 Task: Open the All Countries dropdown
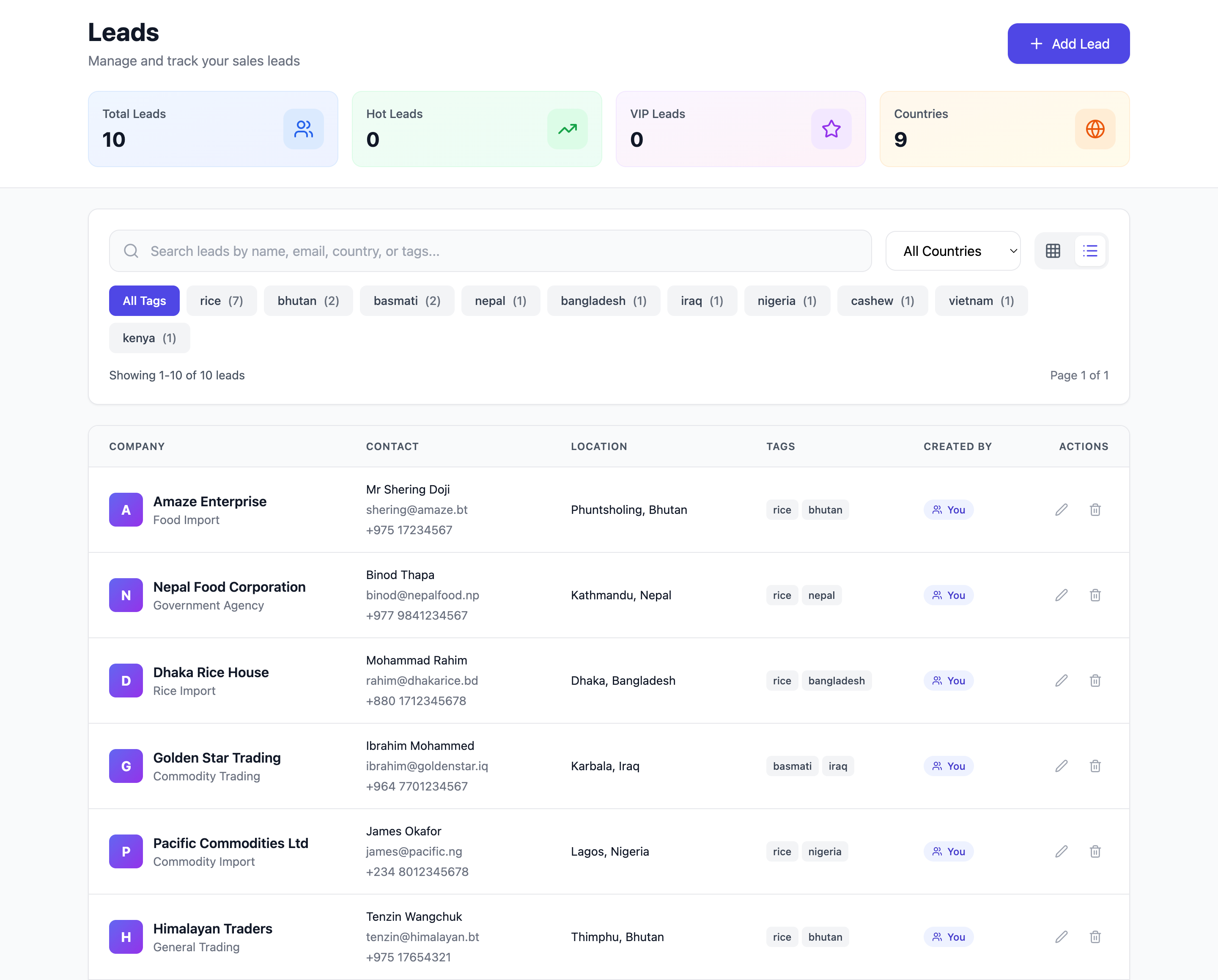click(x=952, y=250)
